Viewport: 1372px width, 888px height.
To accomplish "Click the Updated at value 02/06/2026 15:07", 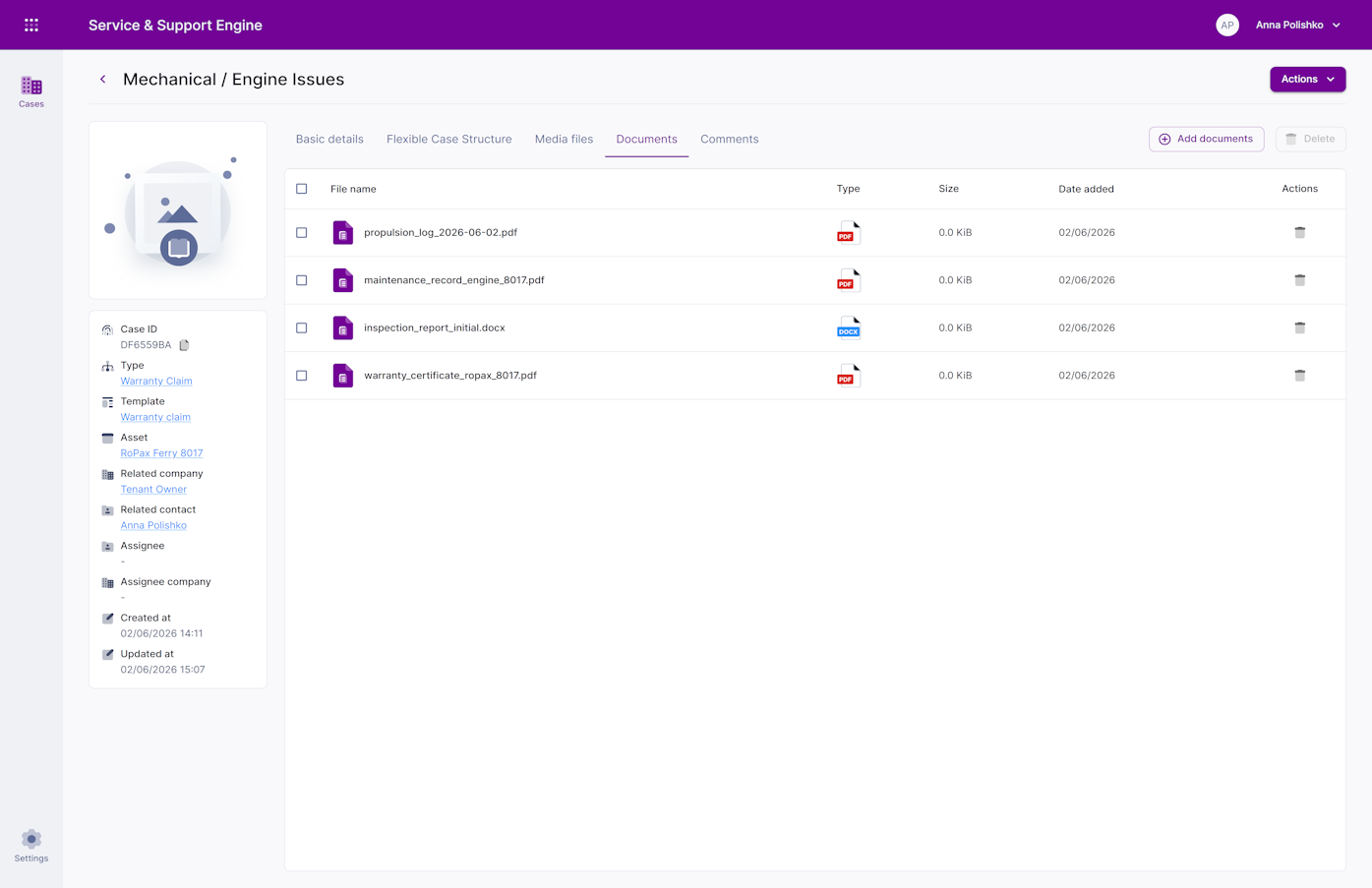I will tap(162, 670).
